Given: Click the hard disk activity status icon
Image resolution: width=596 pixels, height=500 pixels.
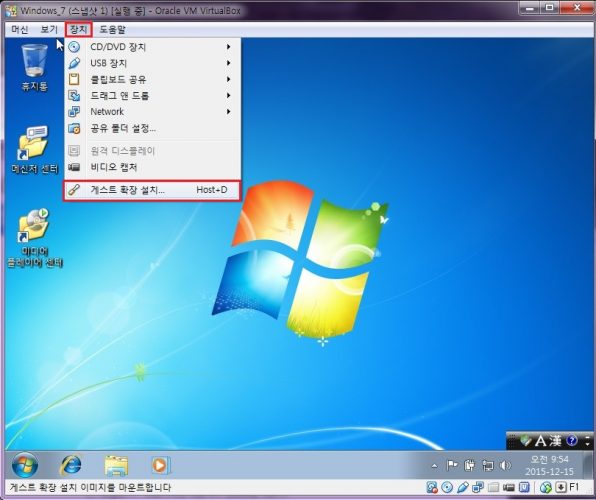Looking at the screenshot, I should tap(432, 487).
